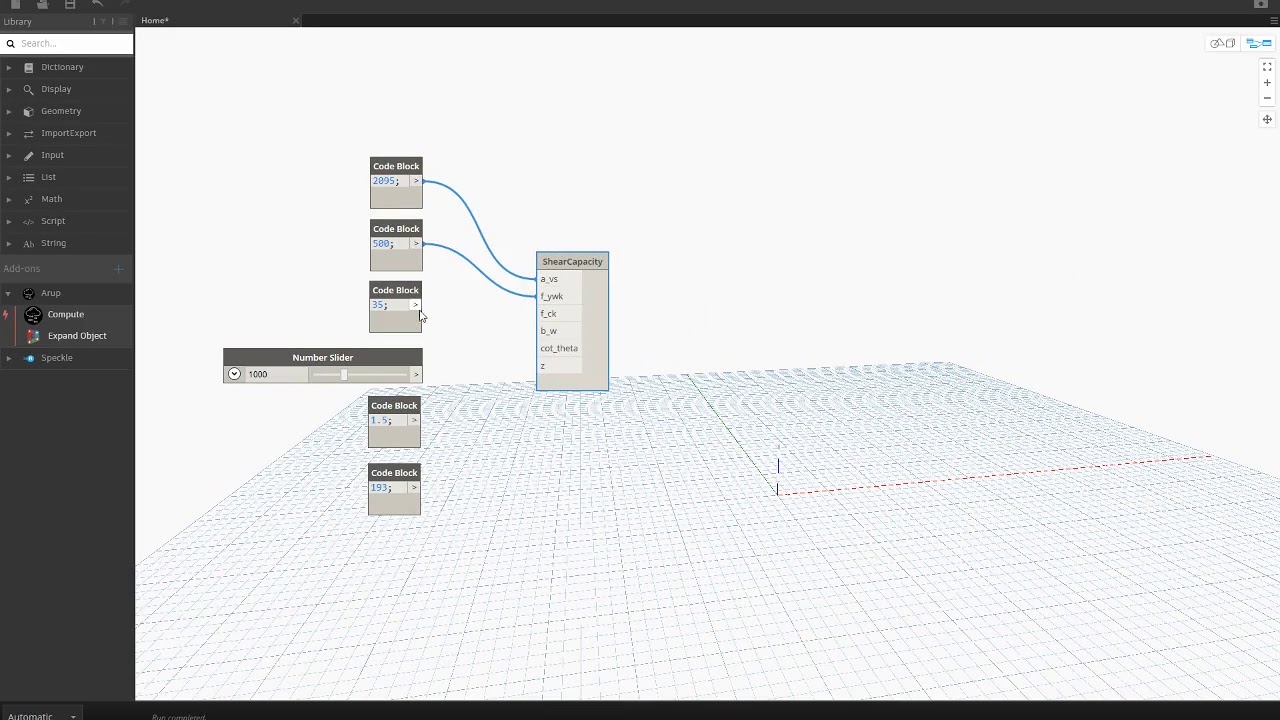Click the b_w input port

tap(559, 331)
